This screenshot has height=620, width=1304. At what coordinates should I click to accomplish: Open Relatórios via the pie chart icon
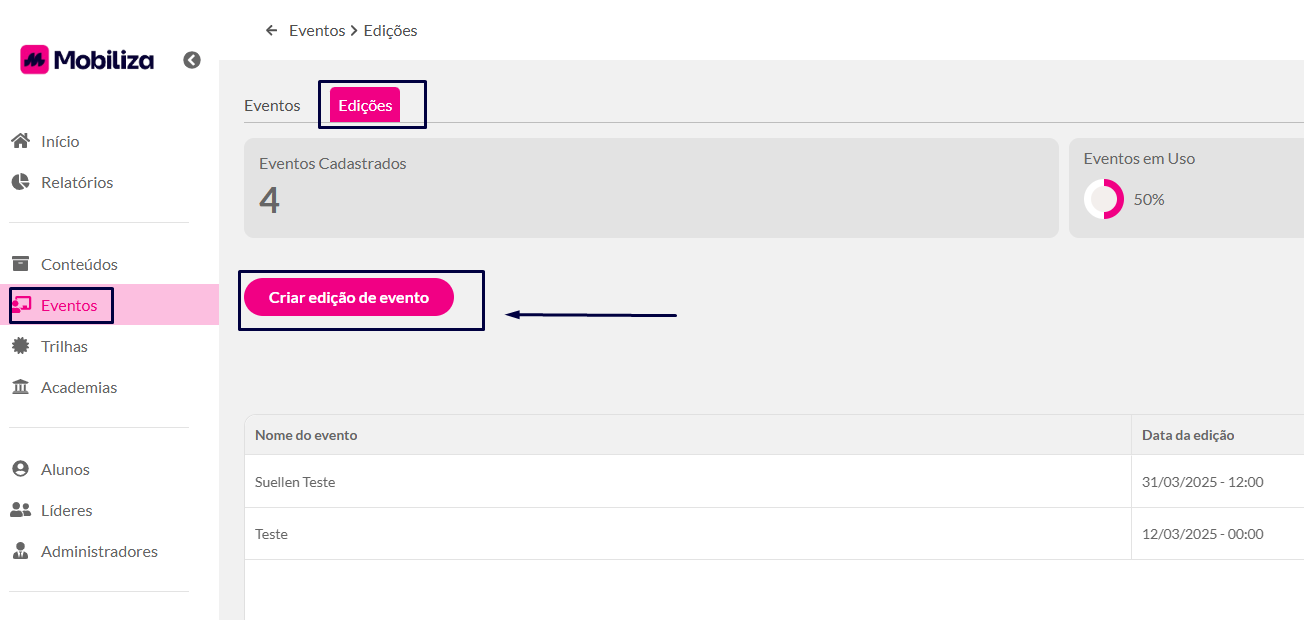click(20, 182)
